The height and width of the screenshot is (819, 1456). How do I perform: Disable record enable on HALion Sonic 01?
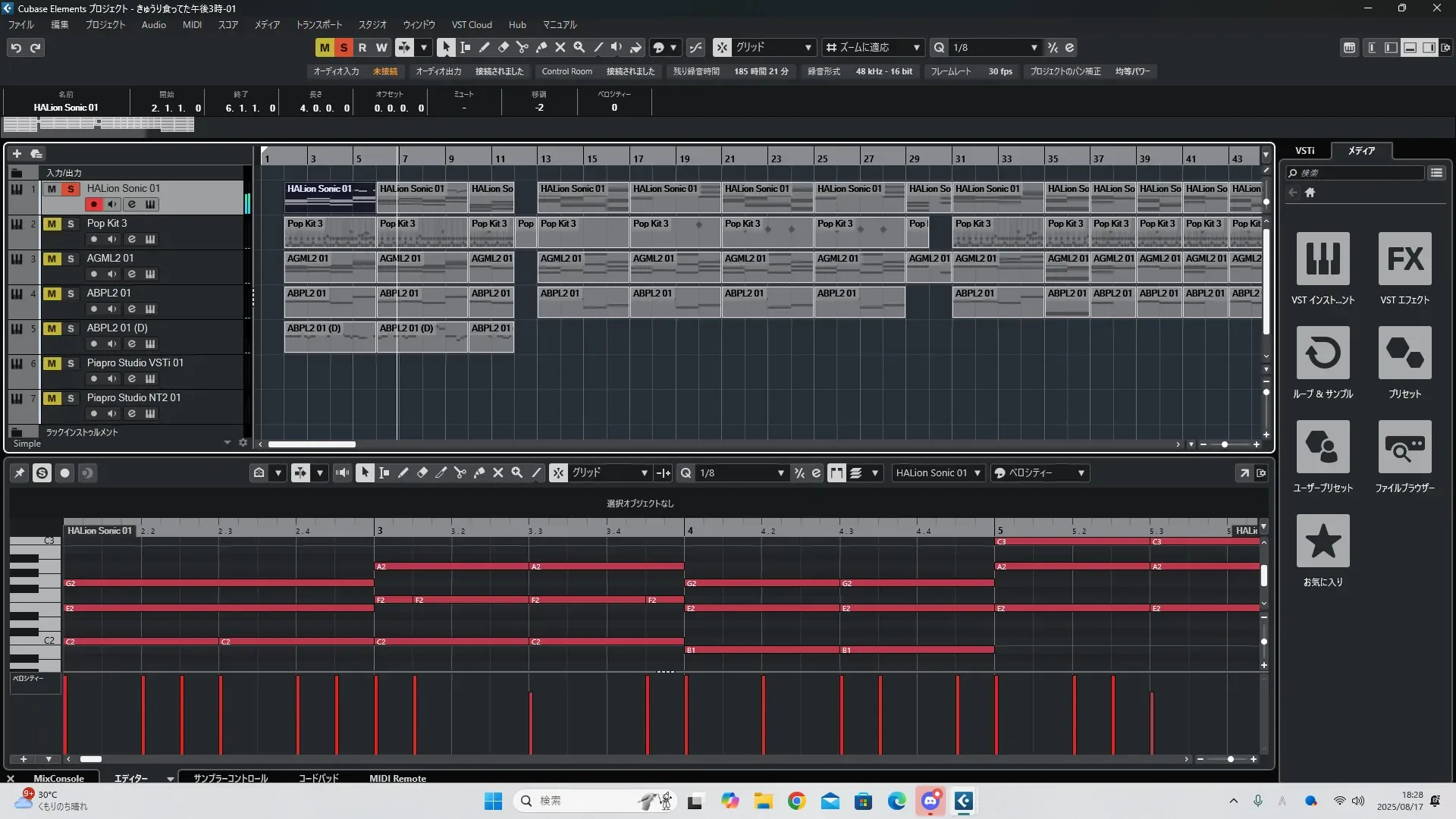click(x=93, y=204)
